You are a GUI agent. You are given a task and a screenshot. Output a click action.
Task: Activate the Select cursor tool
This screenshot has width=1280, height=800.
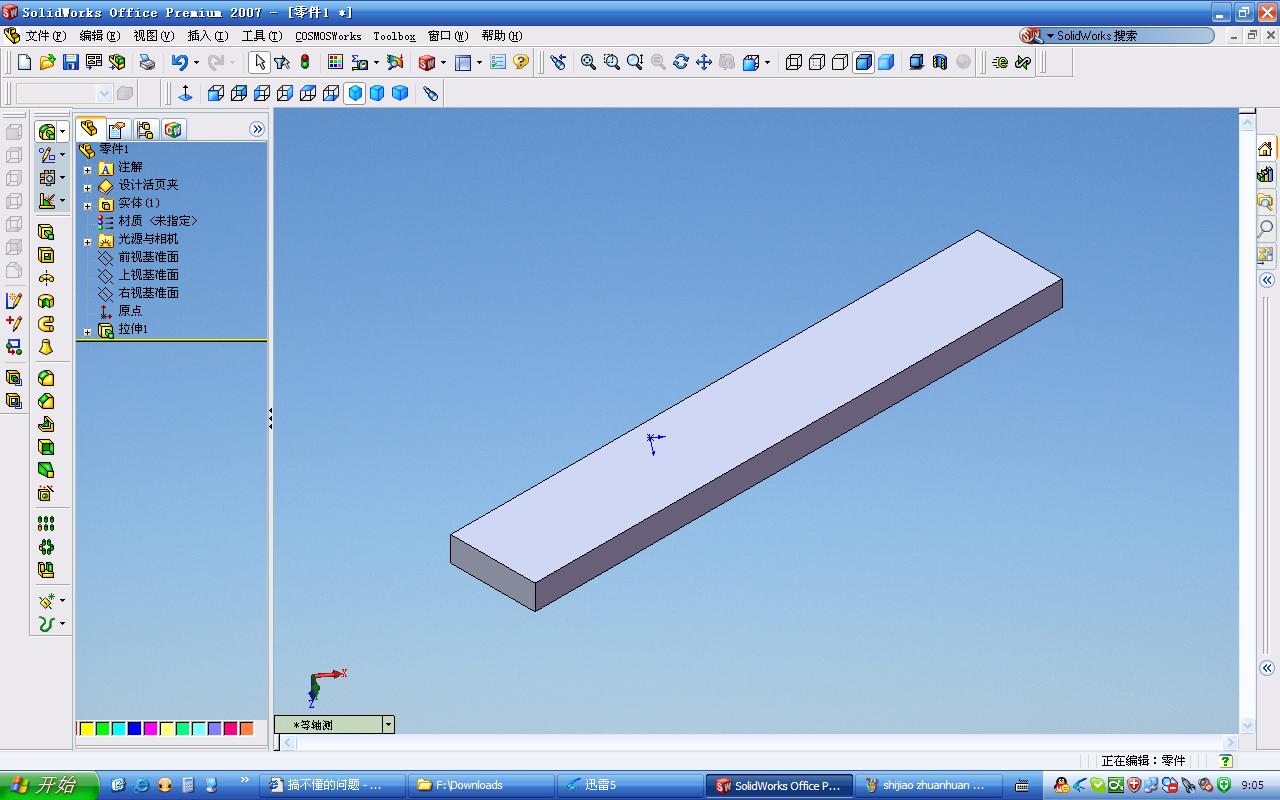pyautogui.click(x=259, y=62)
